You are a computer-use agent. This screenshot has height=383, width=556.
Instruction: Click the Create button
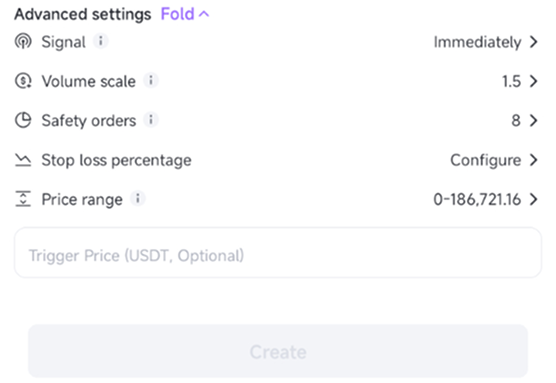(278, 351)
